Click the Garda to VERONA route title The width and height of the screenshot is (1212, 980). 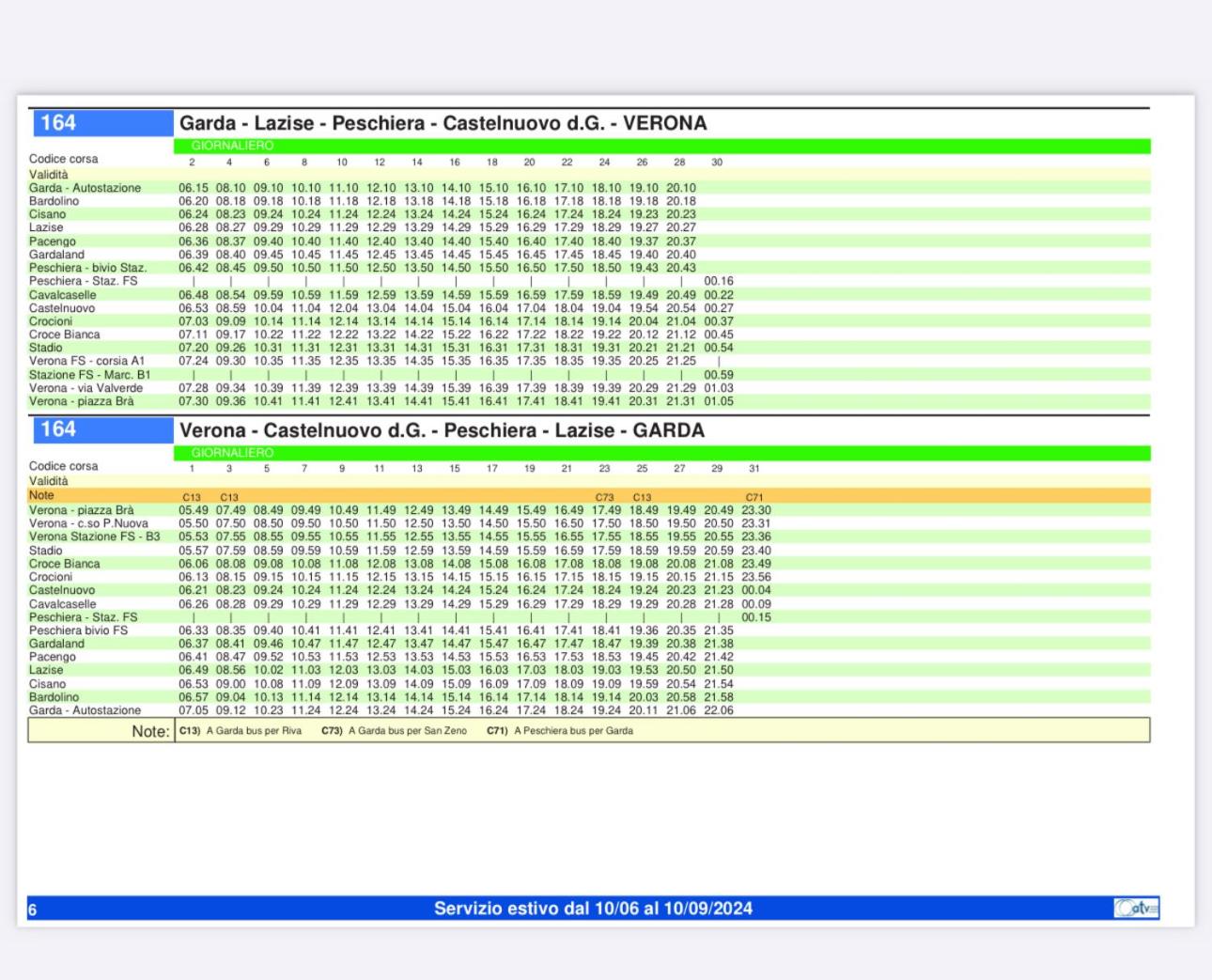(443, 123)
